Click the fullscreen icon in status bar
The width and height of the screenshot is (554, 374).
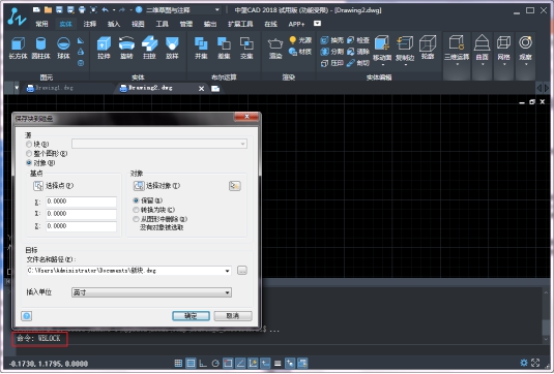(535, 363)
